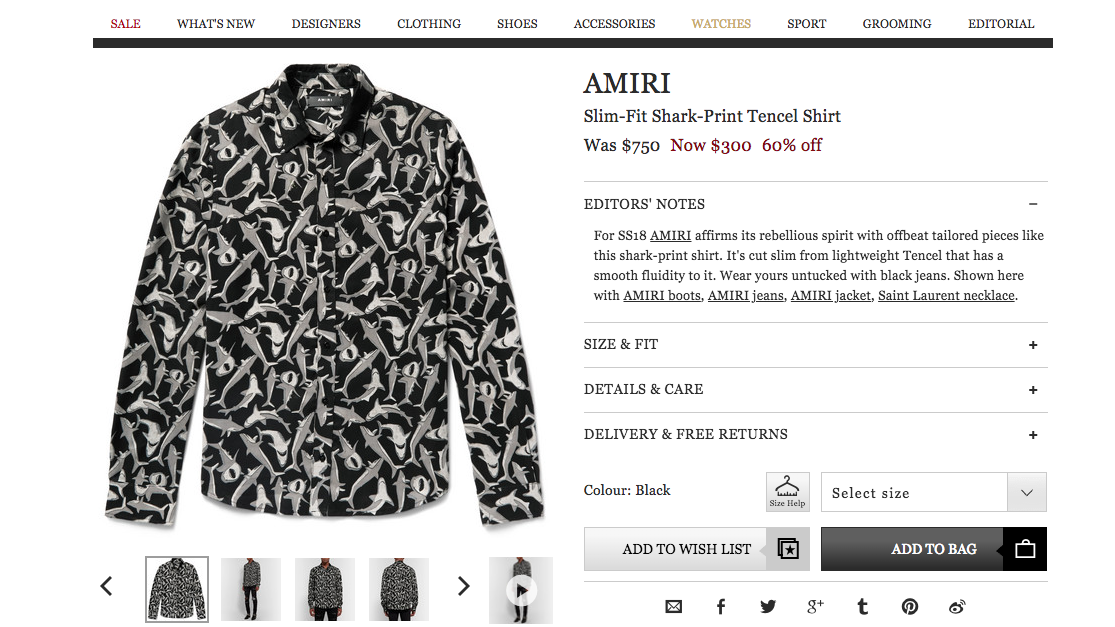Play the product video thumbnail
Screen dimensions: 1115x627
[520, 590]
